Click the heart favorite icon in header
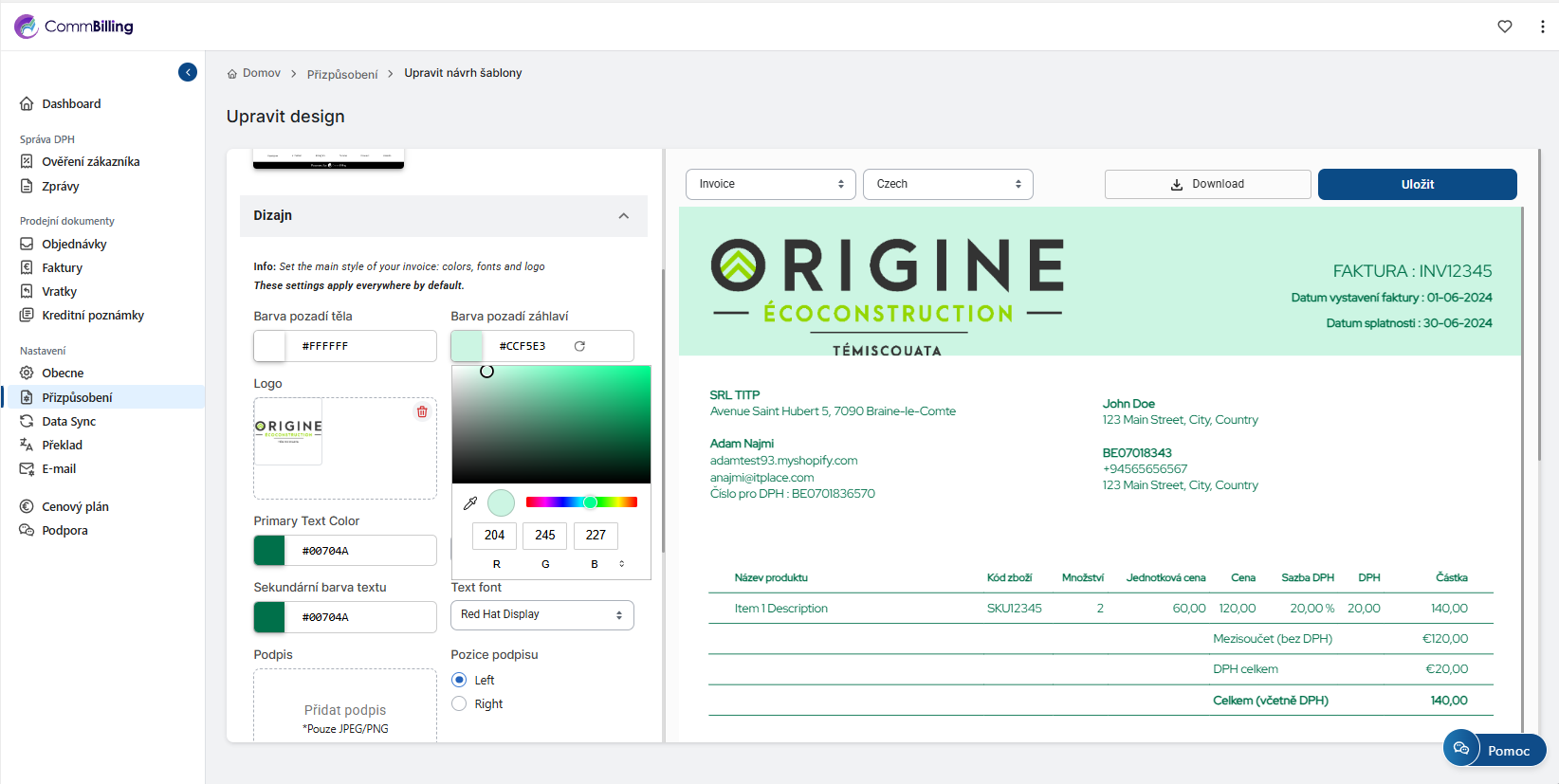 coord(1504,27)
